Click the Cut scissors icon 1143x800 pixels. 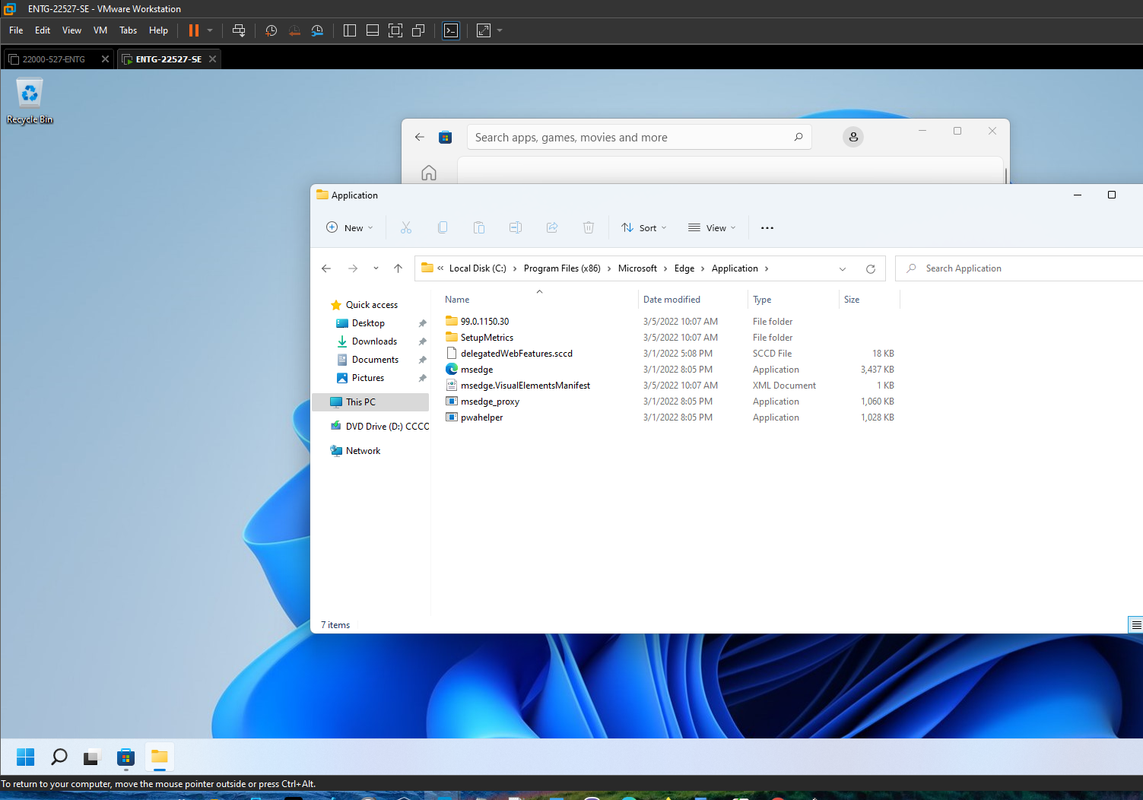click(x=406, y=228)
